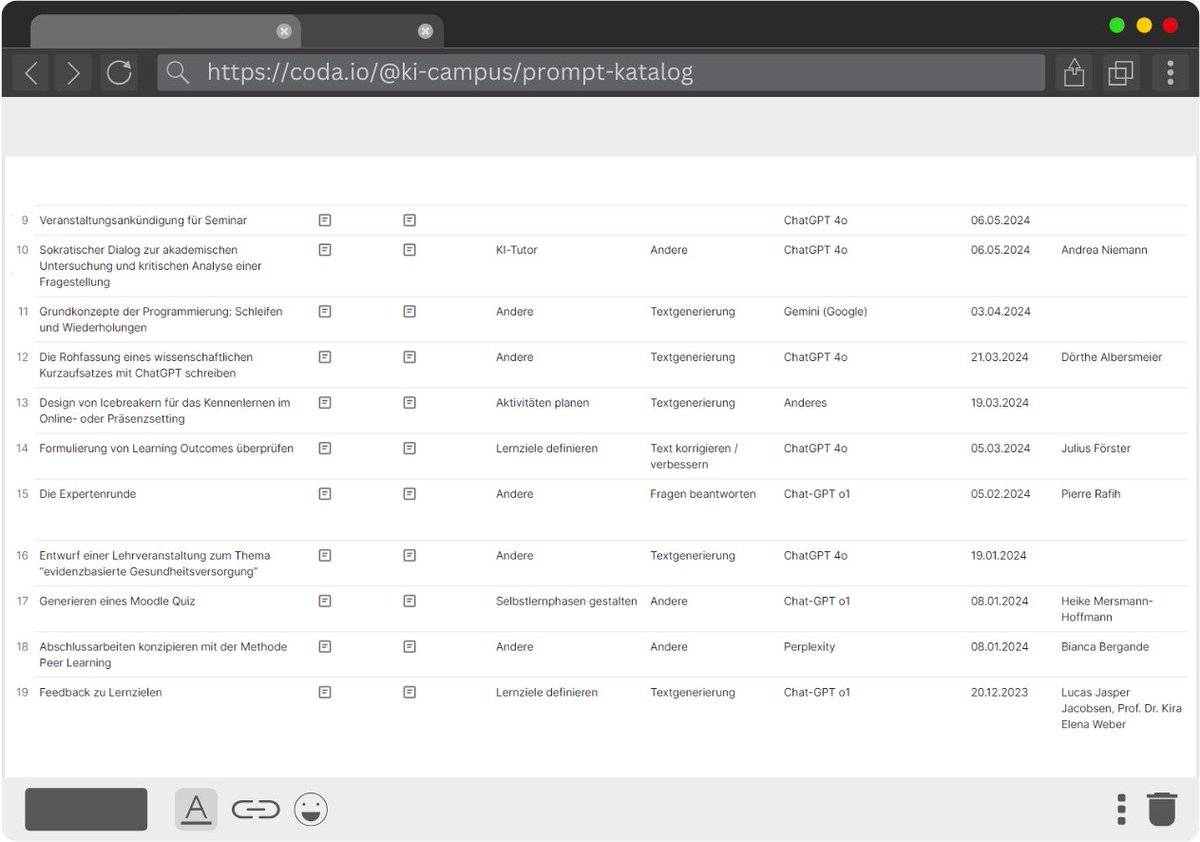The width and height of the screenshot is (1200, 842).
Task: Select title 'Die Expertenrunde'
Action: (x=87, y=494)
